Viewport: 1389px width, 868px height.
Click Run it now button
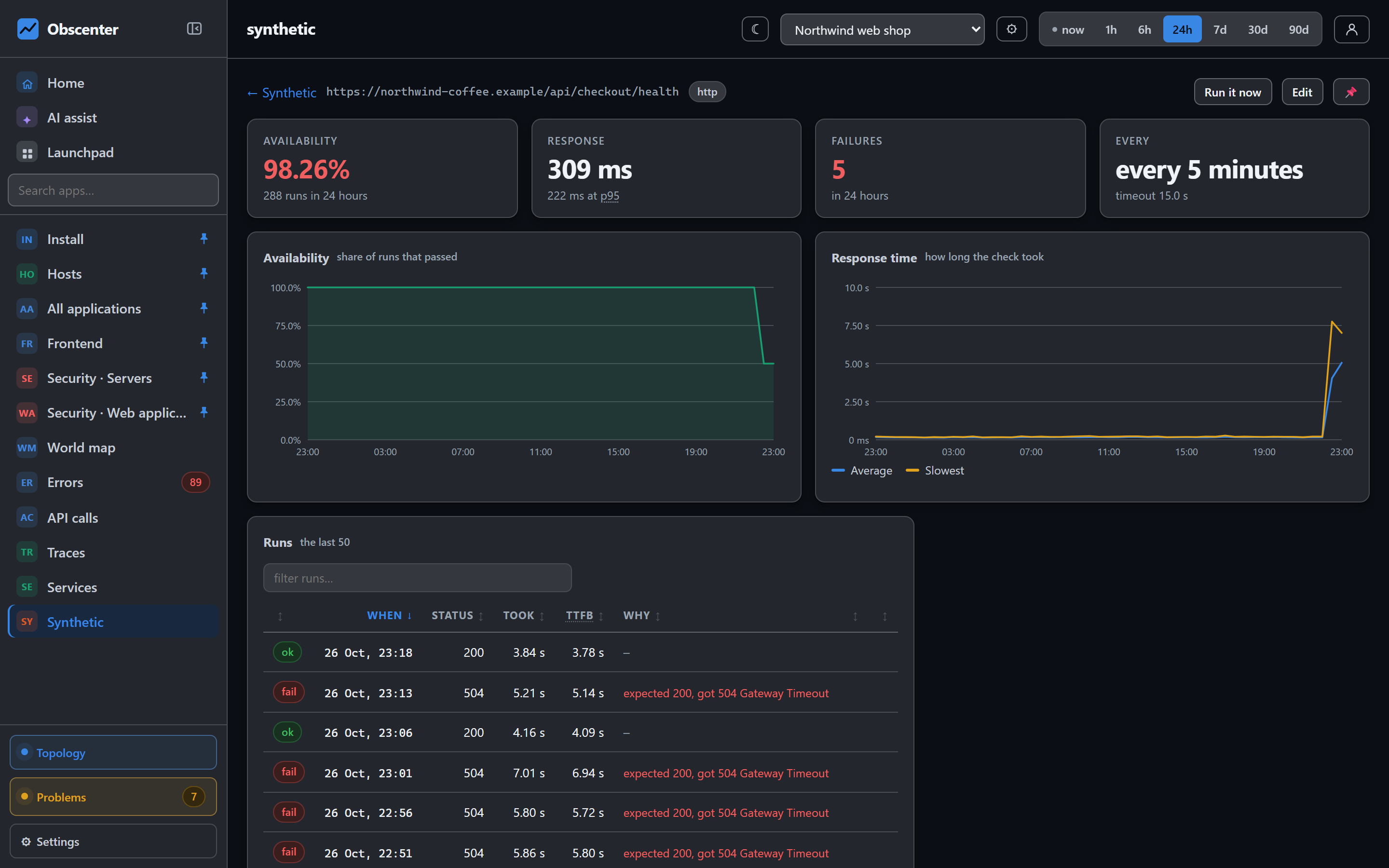(1232, 92)
